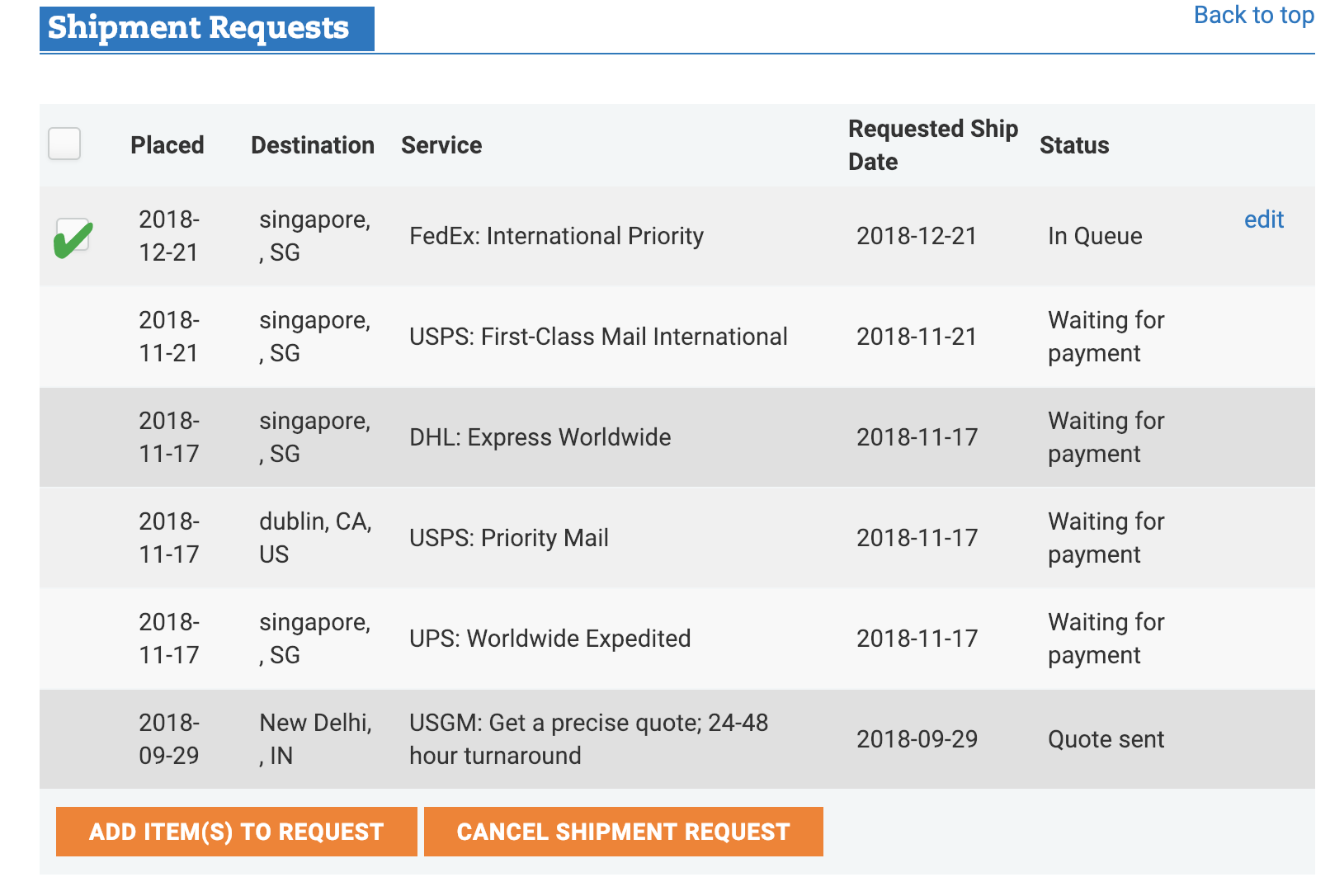The image size is (1330, 896).
Task: Click the Quote sent status cell
Action: pyautogui.click(x=1106, y=739)
